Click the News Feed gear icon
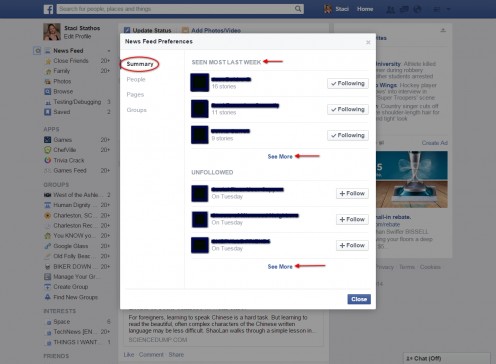 tap(37, 51)
